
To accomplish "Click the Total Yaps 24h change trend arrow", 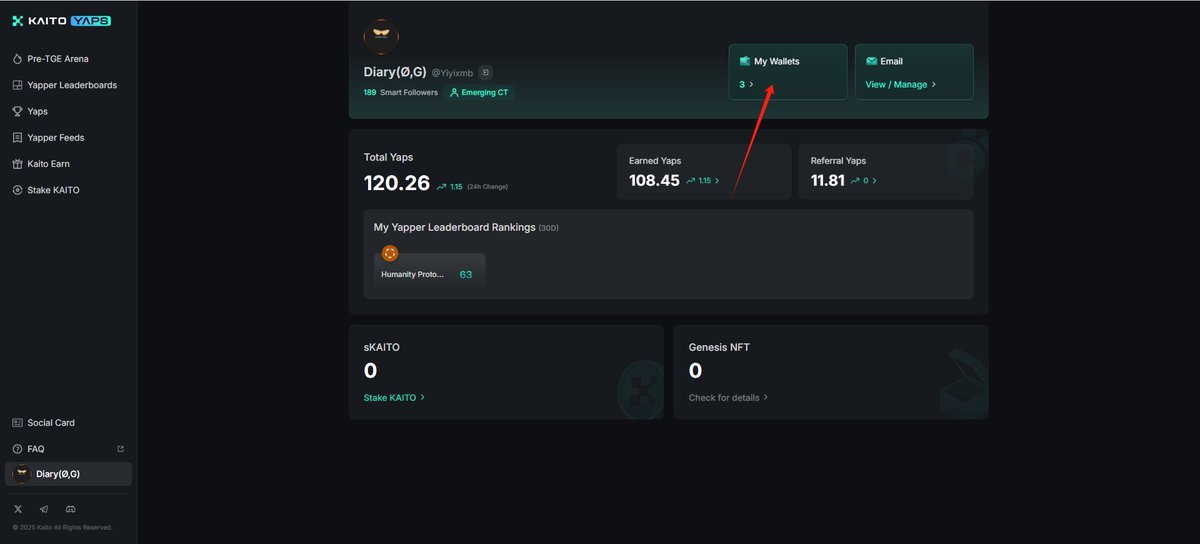I will (x=441, y=186).
